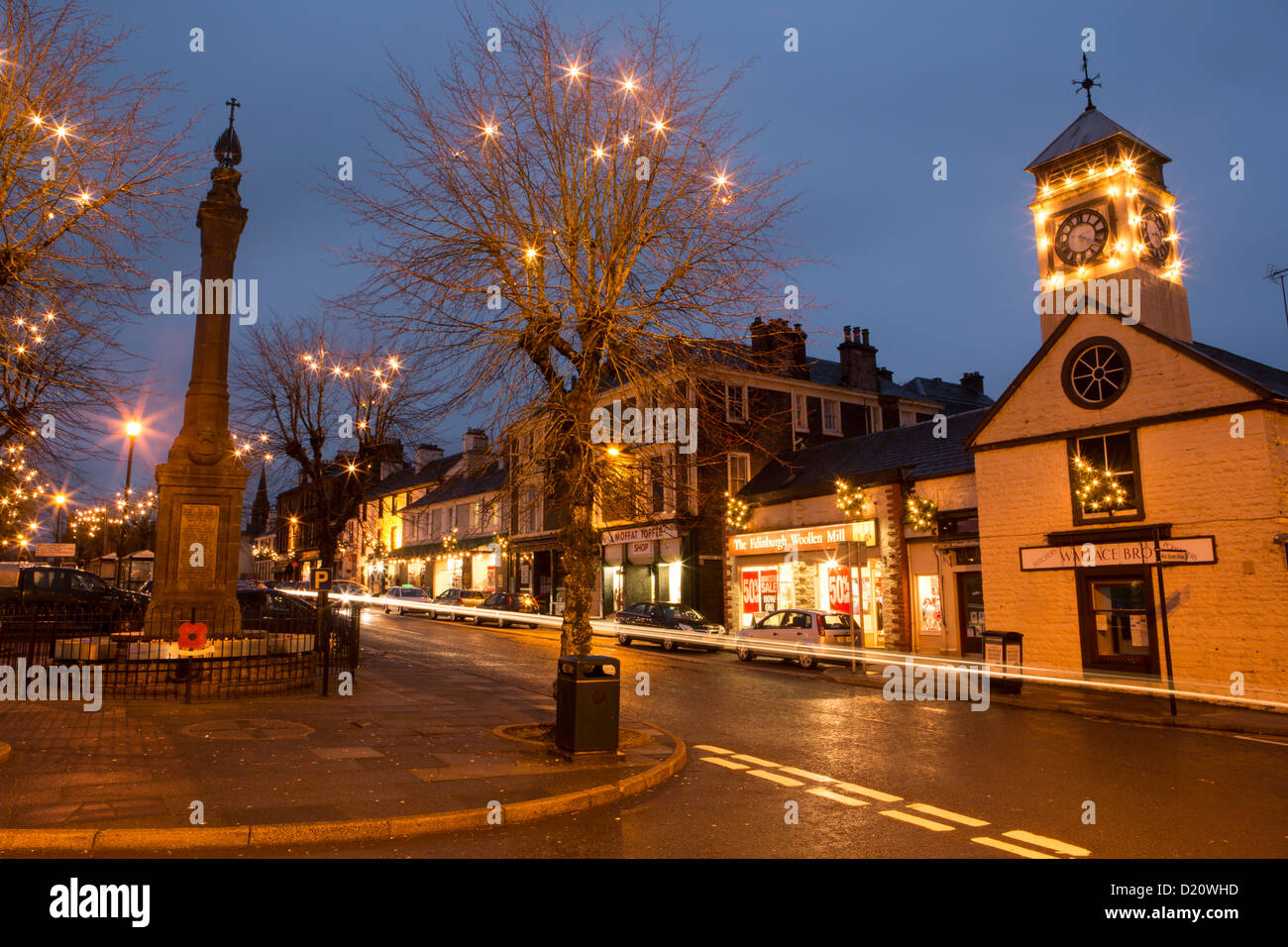Click "The Edinburgh Woollen Mill" shop sign
This screenshot has height=947, width=1288.
803,538
